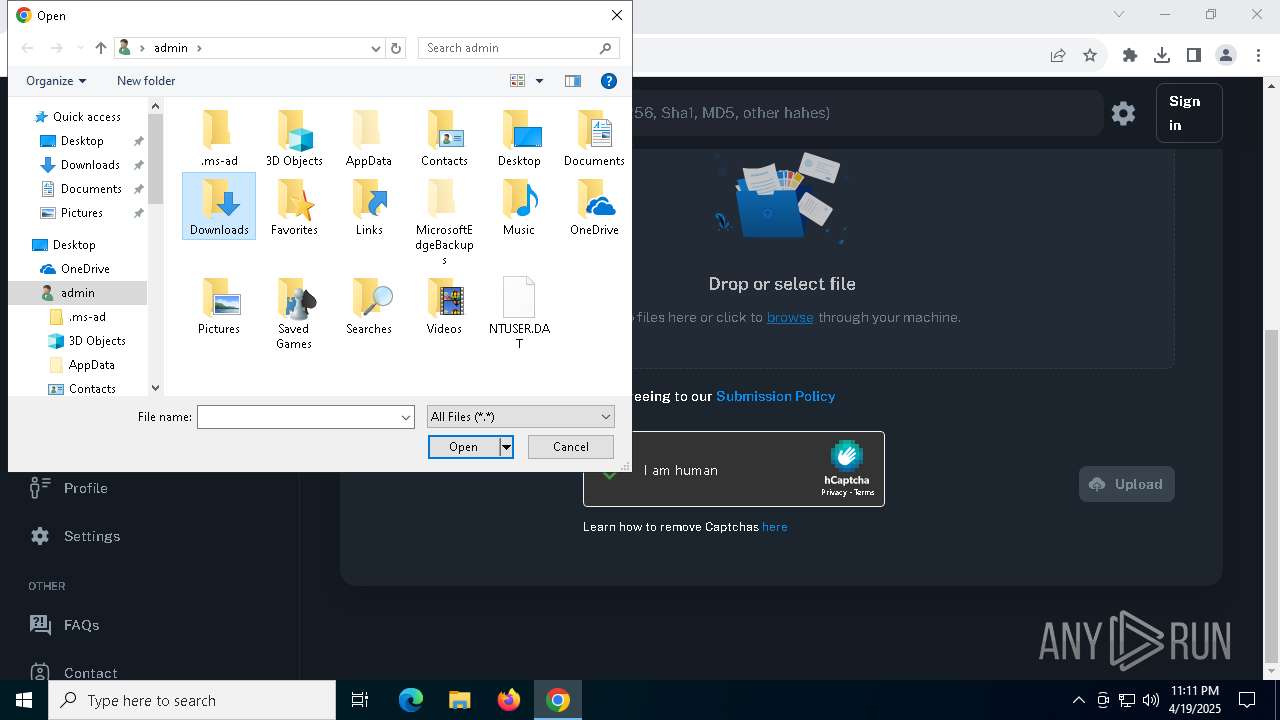Click the navigation pane scrollbar down arrow
Image resolution: width=1280 pixels, height=720 pixels.
tap(155, 388)
